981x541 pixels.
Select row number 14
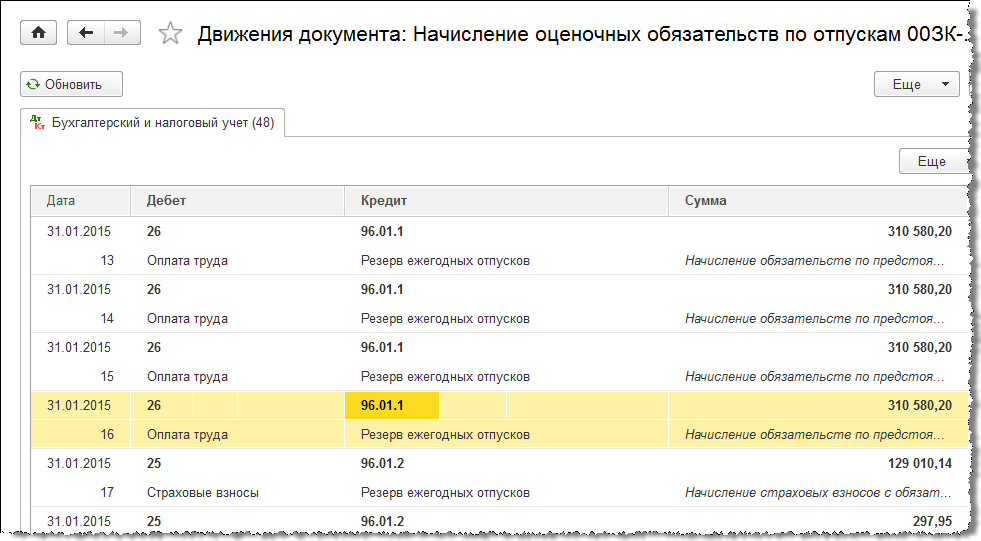(x=107, y=319)
